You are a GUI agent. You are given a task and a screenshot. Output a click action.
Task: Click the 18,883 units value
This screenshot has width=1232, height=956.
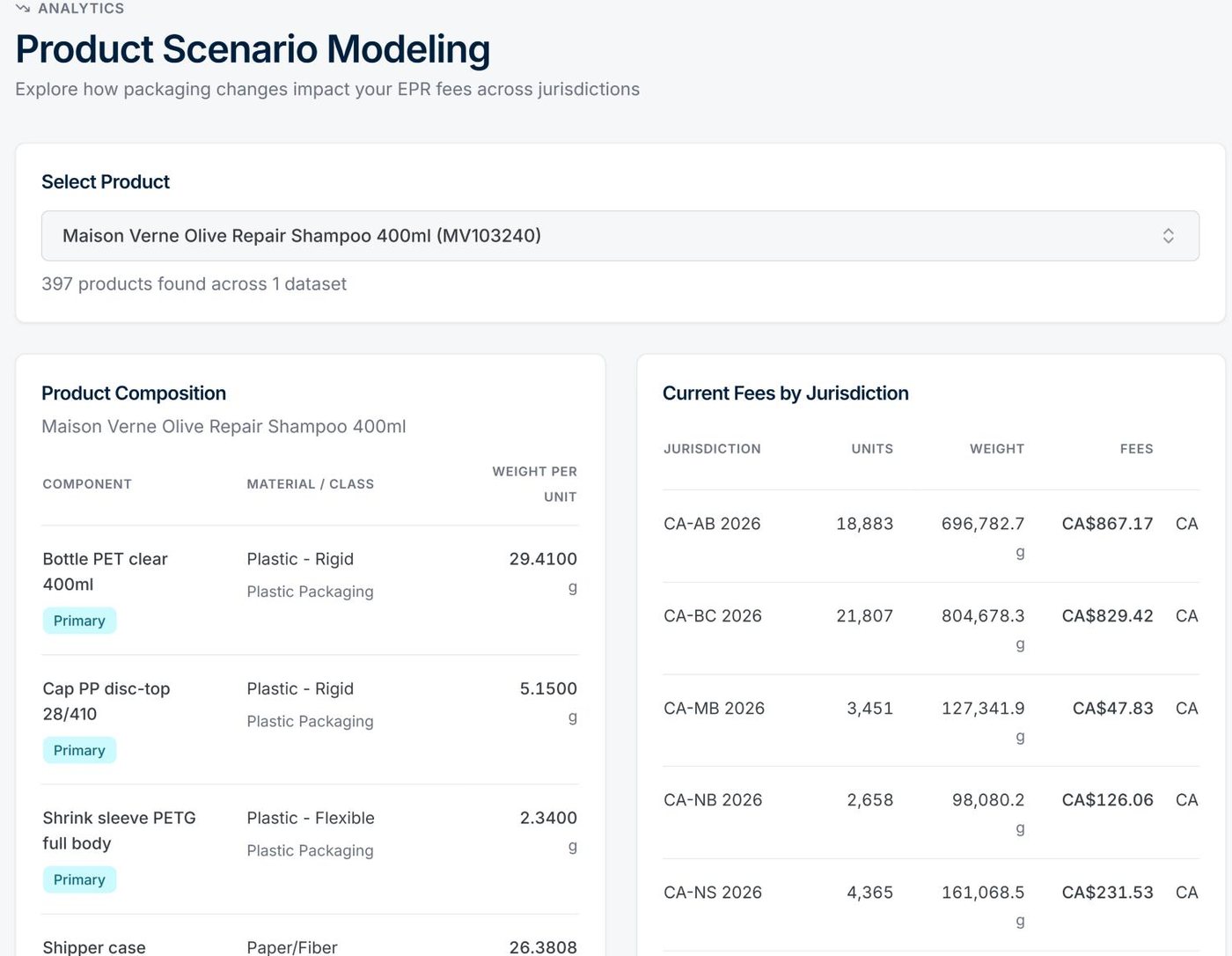(x=864, y=524)
